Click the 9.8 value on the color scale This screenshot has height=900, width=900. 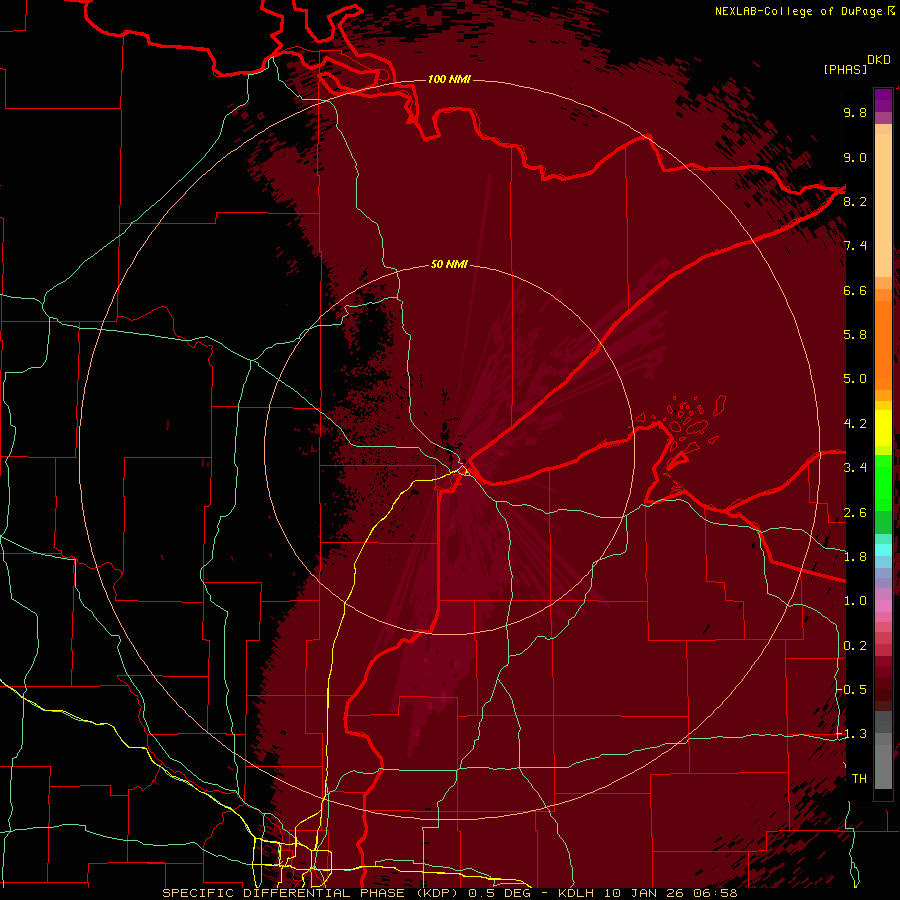coord(855,113)
